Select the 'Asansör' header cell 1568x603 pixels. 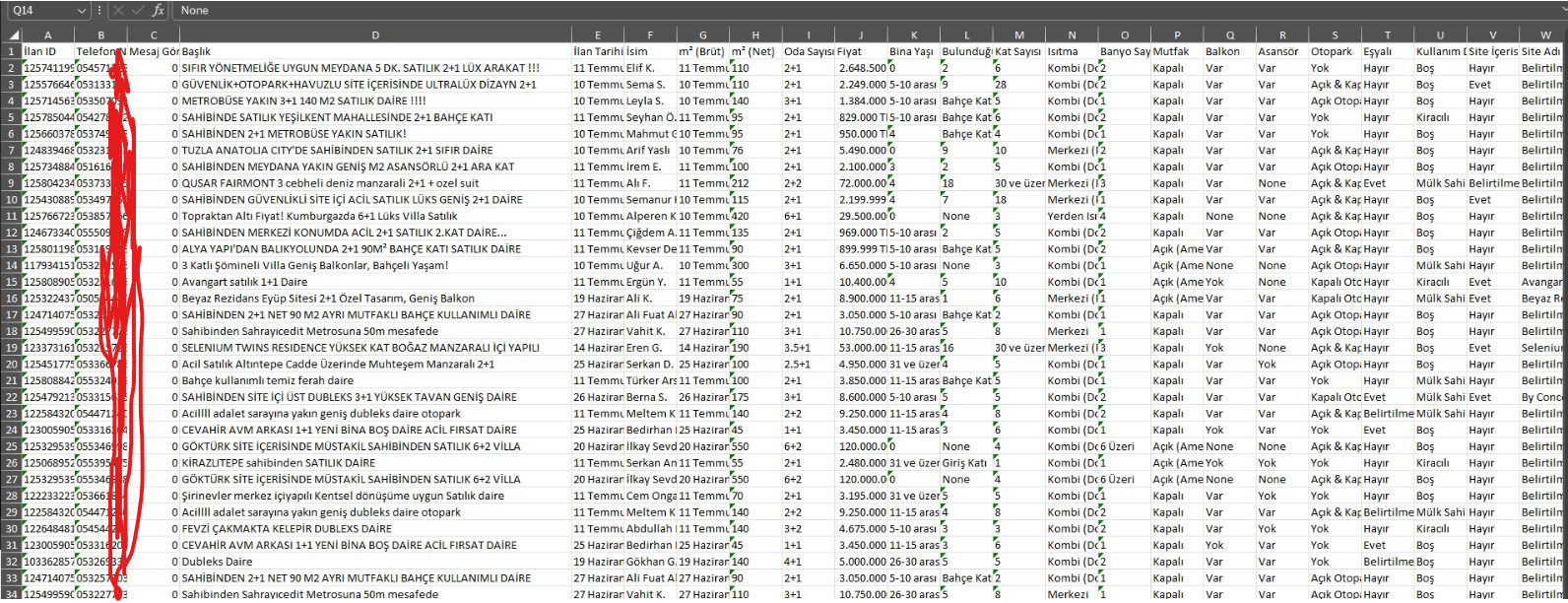coord(1283,51)
